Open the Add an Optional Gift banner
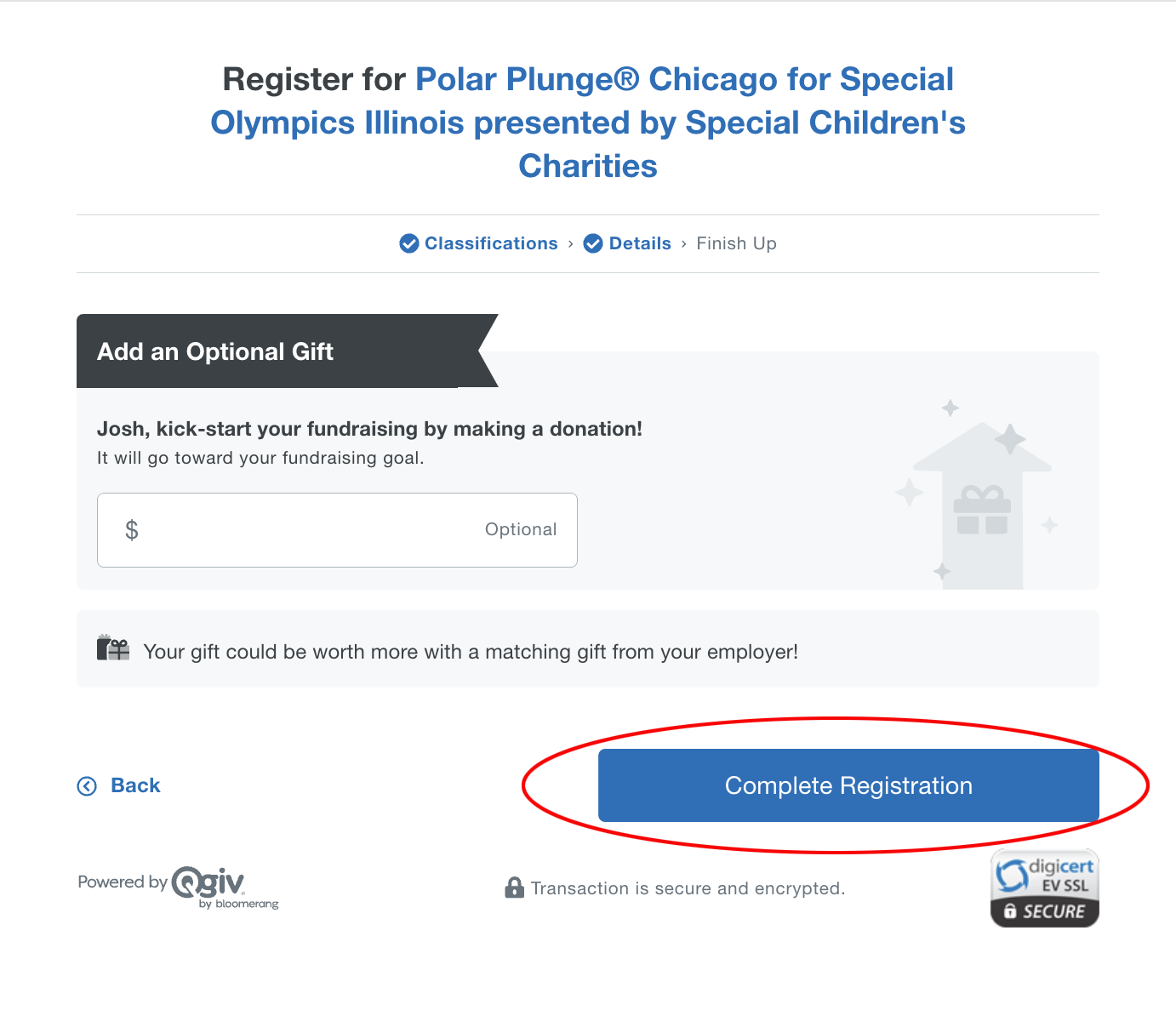Image resolution: width=1176 pixels, height=1016 pixels. coord(214,351)
